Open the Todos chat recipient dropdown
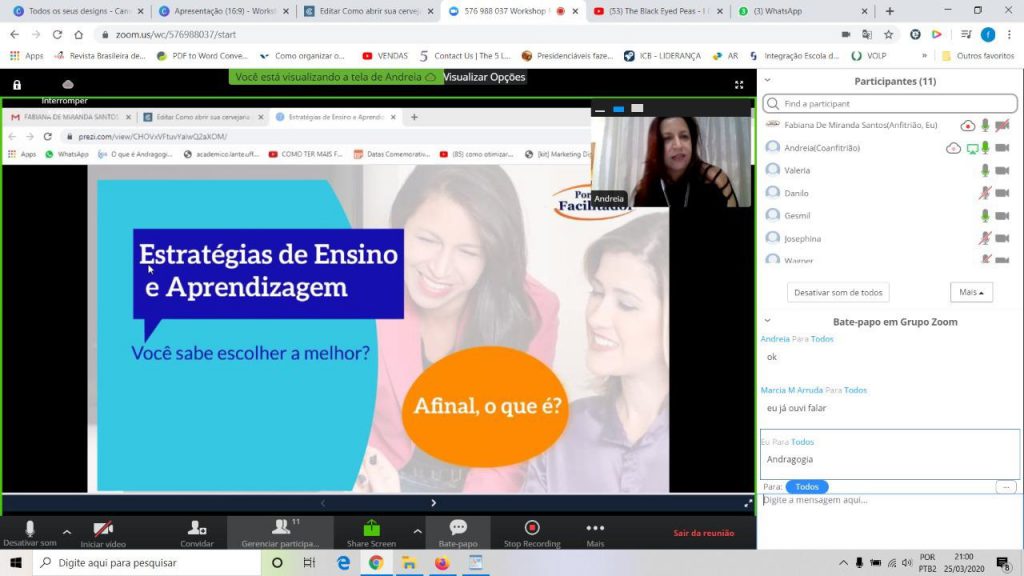The height and width of the screenshot is (576, 1024). (x=807, y=486)
